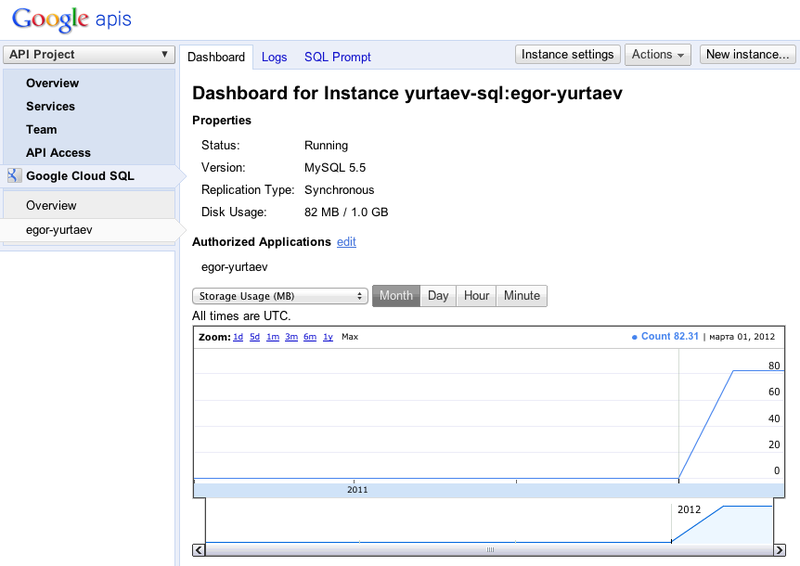800x566 pixels.
Task: Zoom chart to 6m
Action: click(310, 337)
